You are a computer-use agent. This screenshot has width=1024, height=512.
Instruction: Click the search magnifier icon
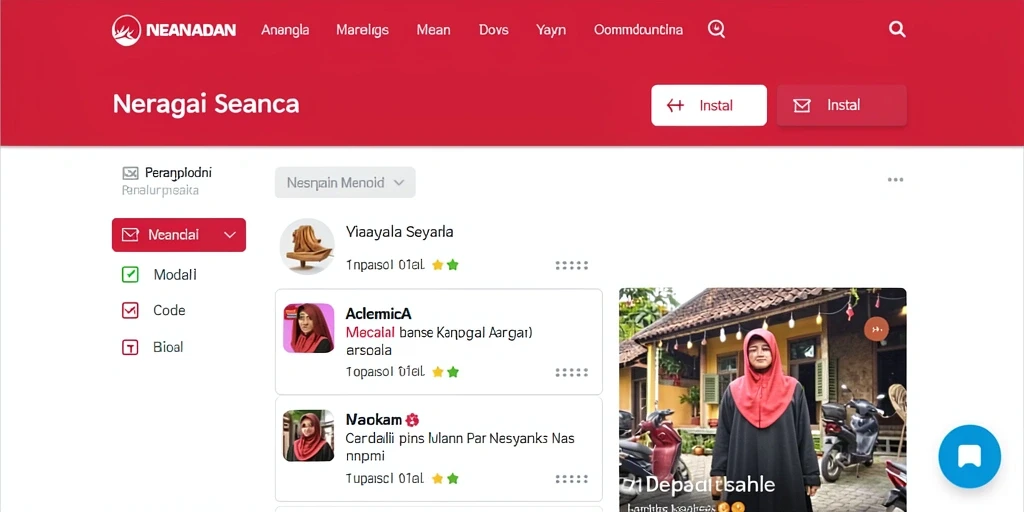coord(897,29)
